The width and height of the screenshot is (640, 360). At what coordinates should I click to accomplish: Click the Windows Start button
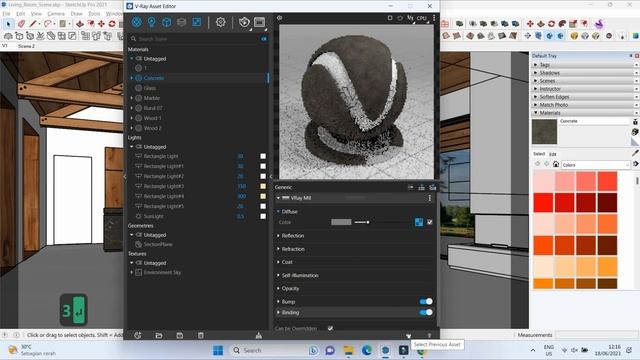(x=218, y=350)
